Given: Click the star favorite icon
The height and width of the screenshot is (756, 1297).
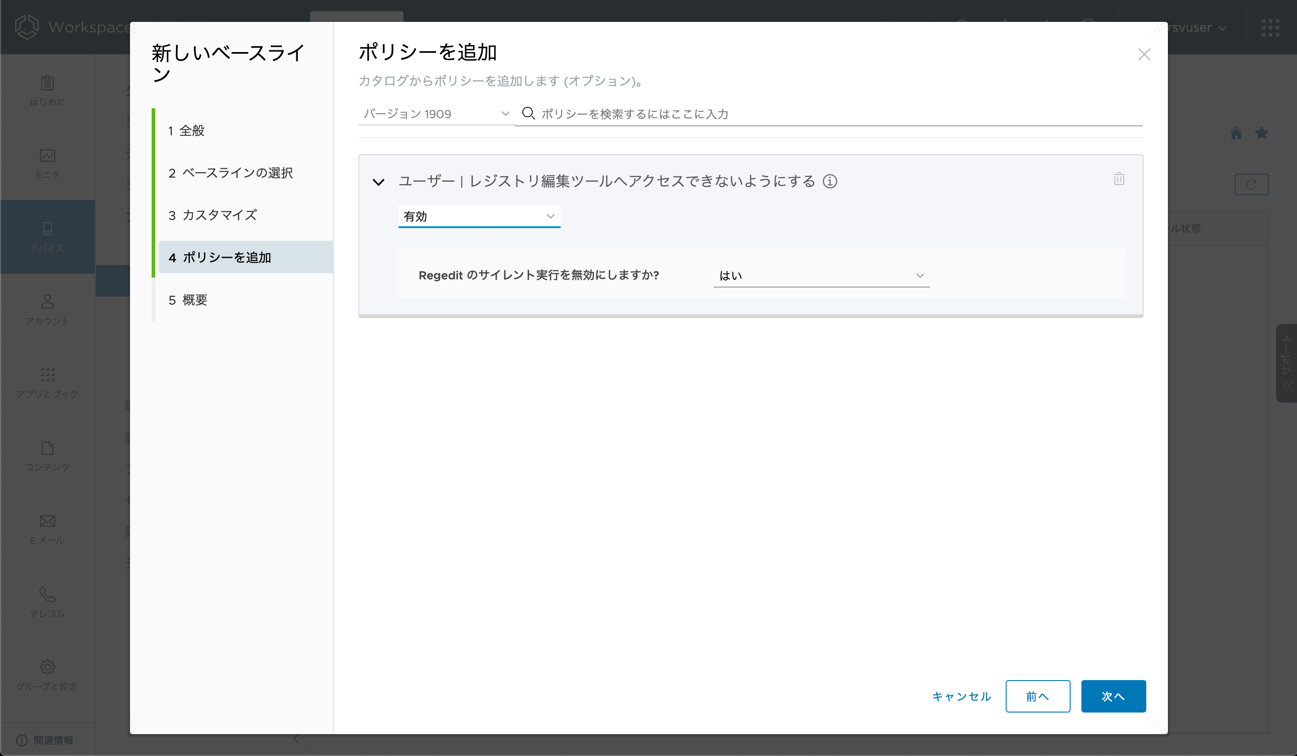Looking at the screenshot, I should point(1261,133).
